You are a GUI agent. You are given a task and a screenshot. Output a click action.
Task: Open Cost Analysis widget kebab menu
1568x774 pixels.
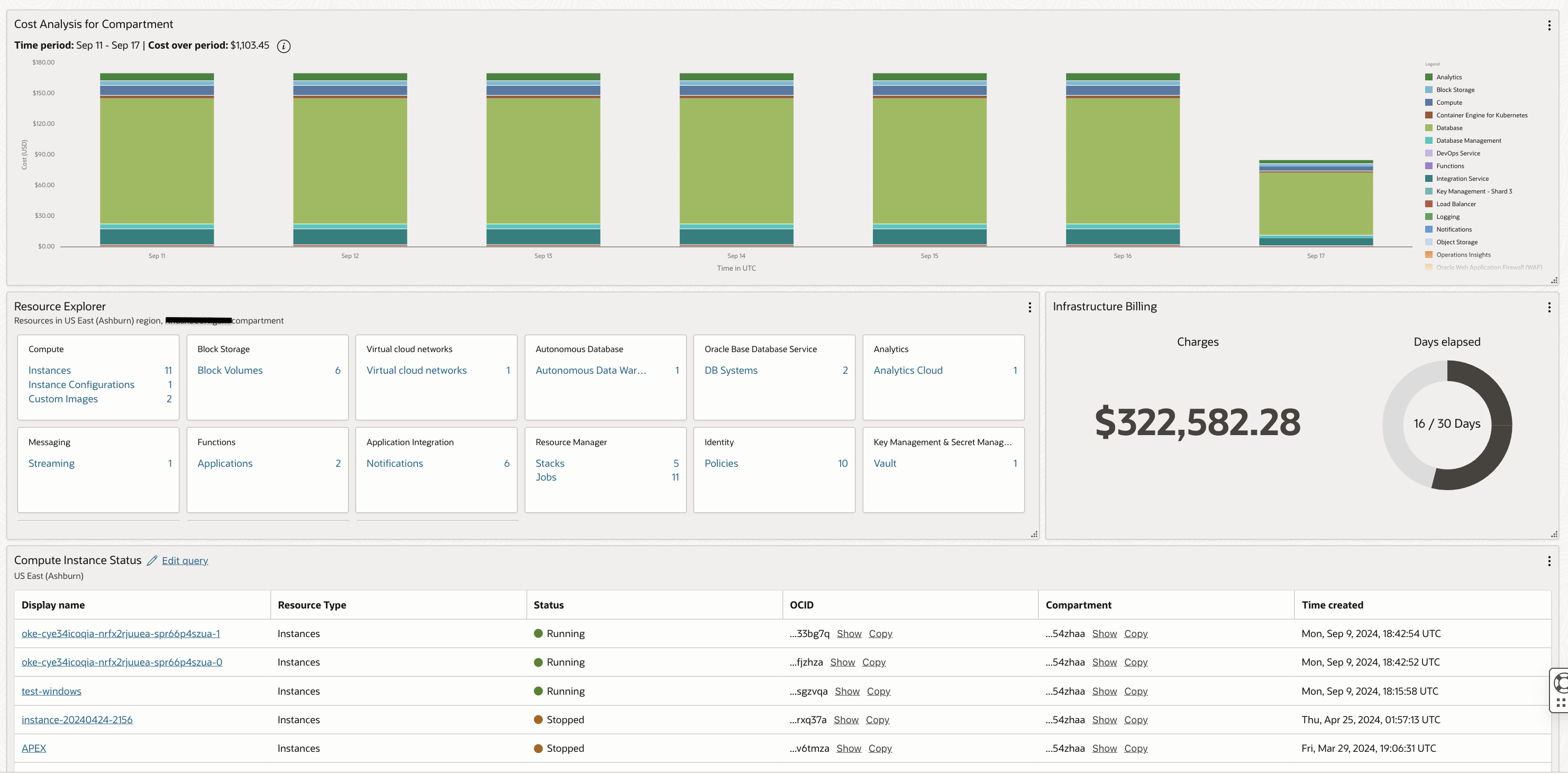pyautogui.click(x=1548, y=25)
